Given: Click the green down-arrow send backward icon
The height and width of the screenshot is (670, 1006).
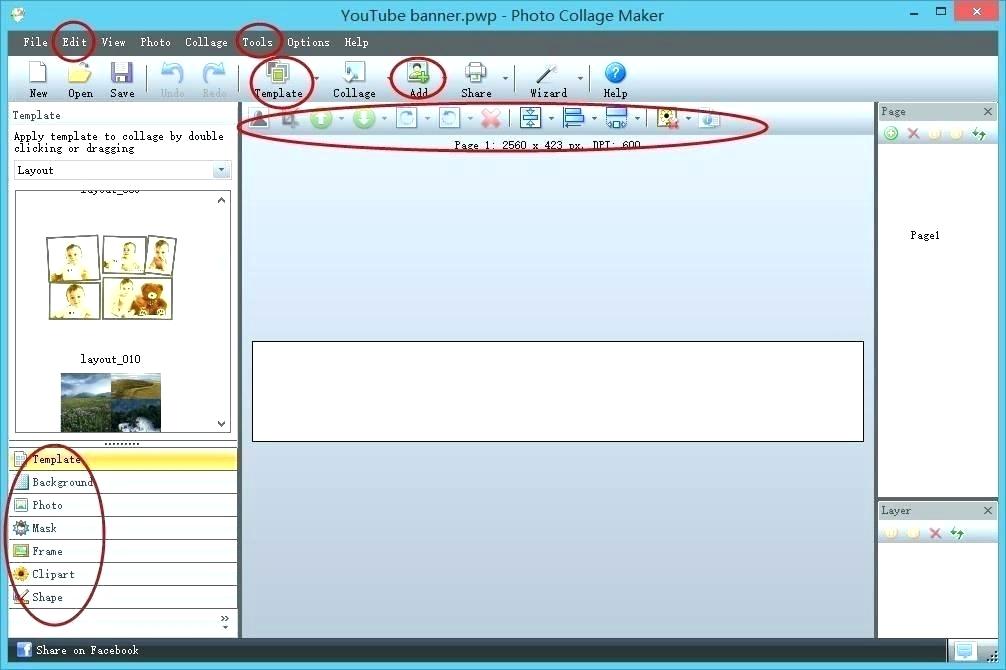Looking at the screenshot, I should (x=364, y=119).
